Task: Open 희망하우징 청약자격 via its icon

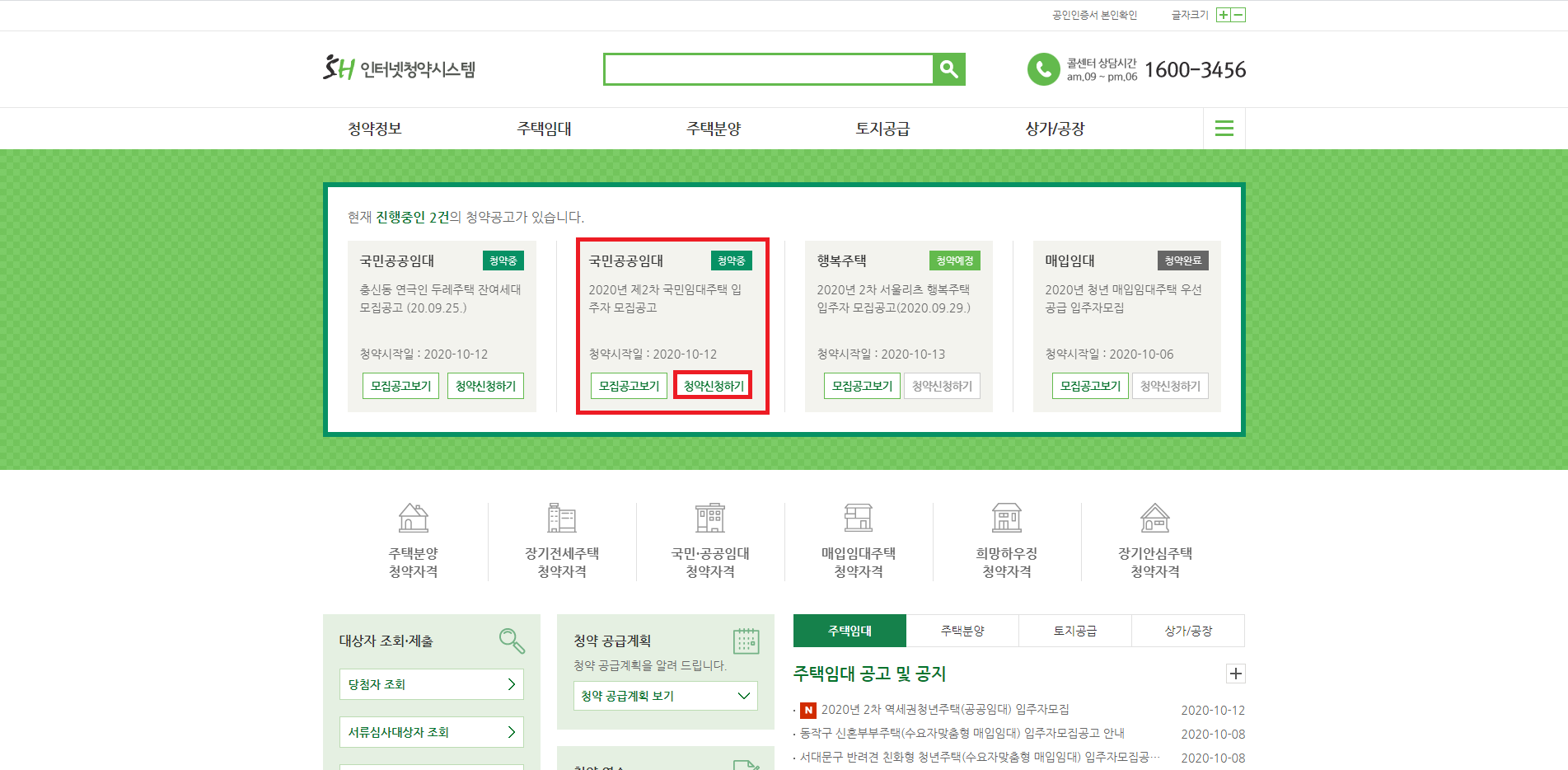Action: coord(1007,519)
